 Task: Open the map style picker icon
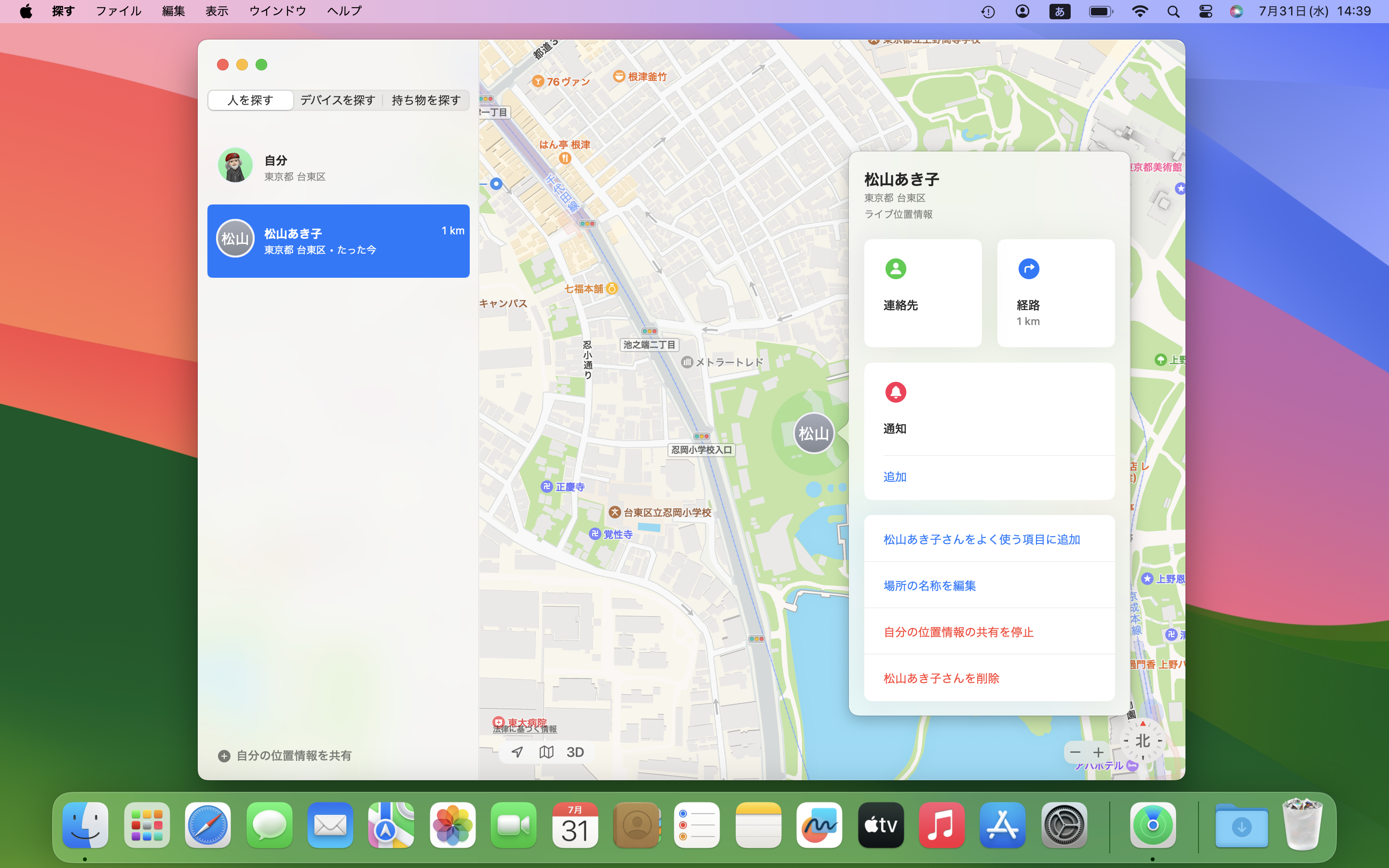[546, 752]
